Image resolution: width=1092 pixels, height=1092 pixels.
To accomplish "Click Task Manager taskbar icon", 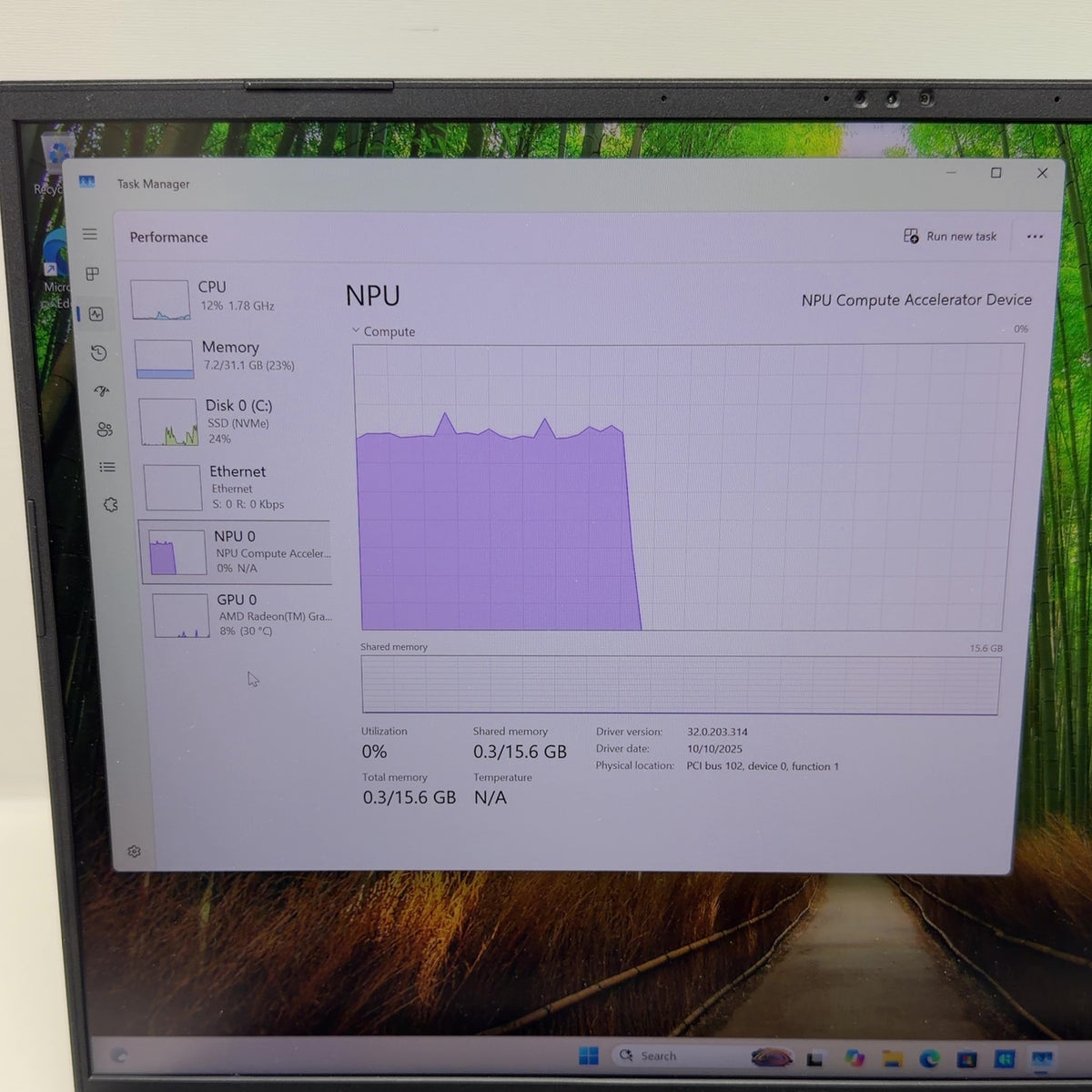I will click(1042, 1059).
